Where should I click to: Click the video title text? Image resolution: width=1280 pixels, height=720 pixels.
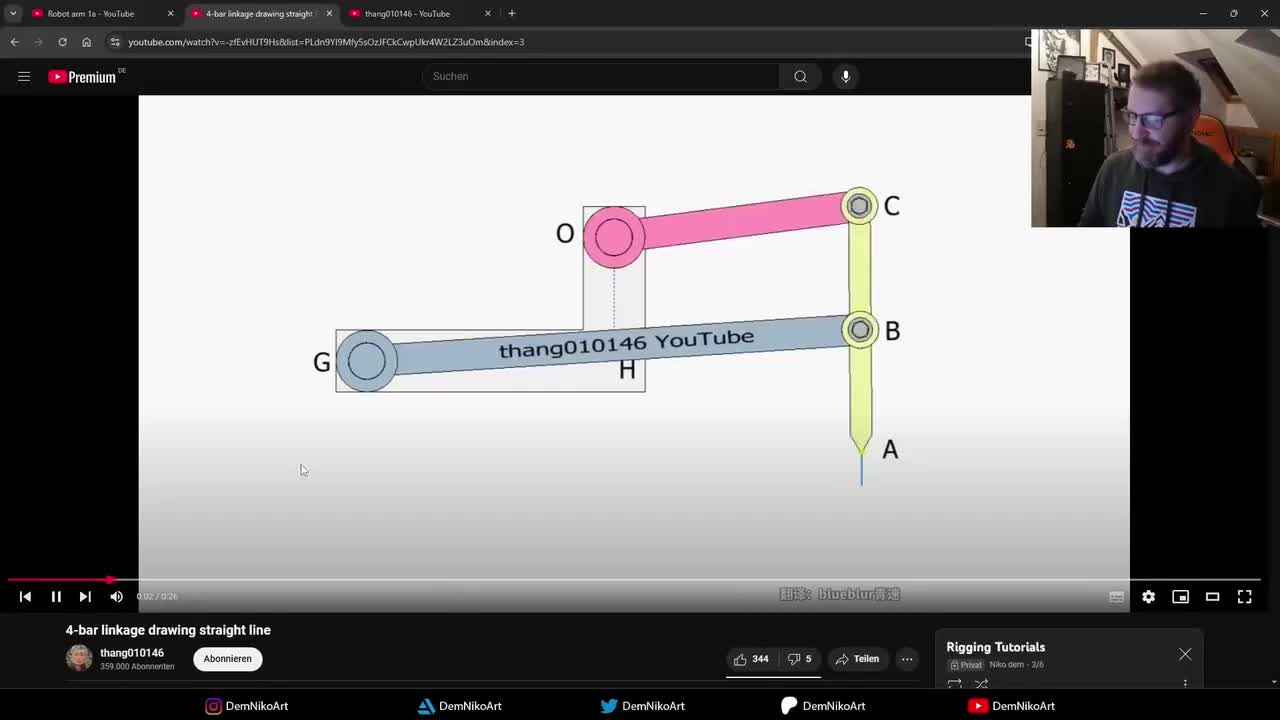point(168,630)
